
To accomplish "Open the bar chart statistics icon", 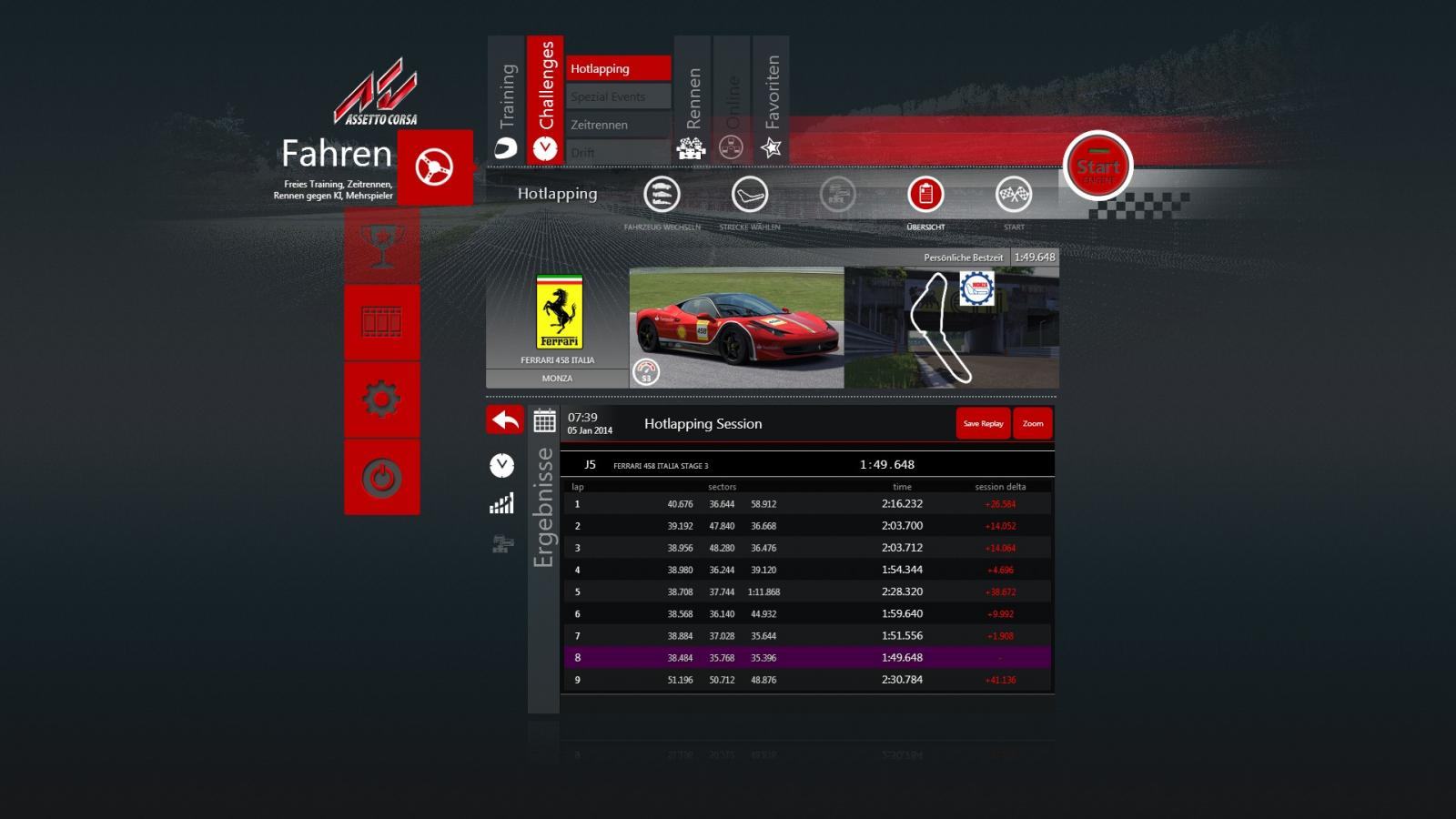I will [501, 504].
